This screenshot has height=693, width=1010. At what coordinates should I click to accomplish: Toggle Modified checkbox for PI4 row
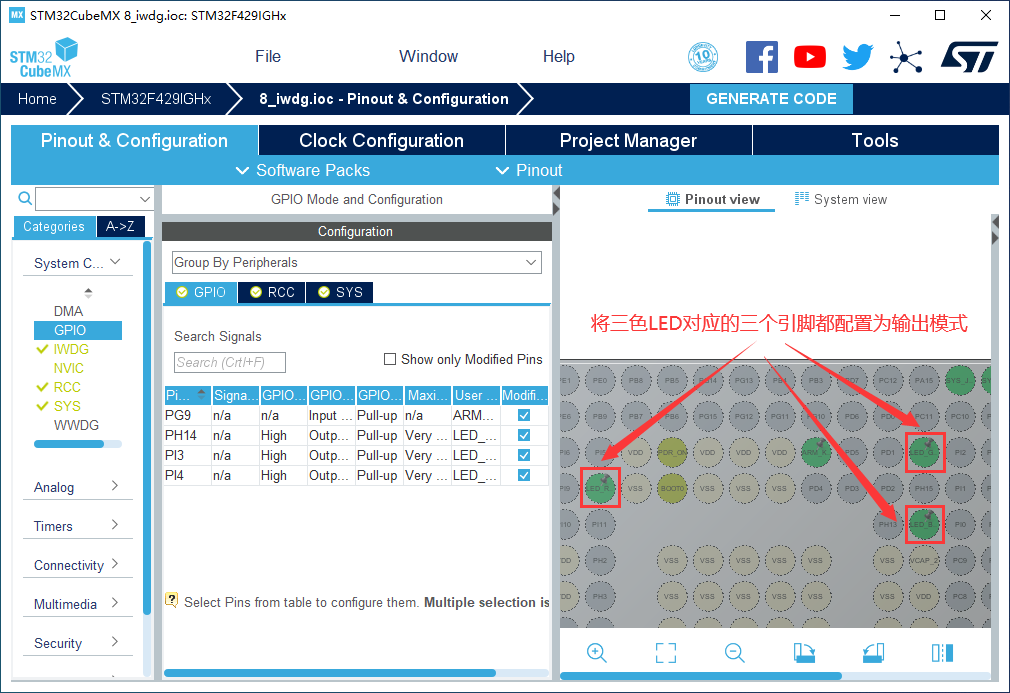click(524, 475)
